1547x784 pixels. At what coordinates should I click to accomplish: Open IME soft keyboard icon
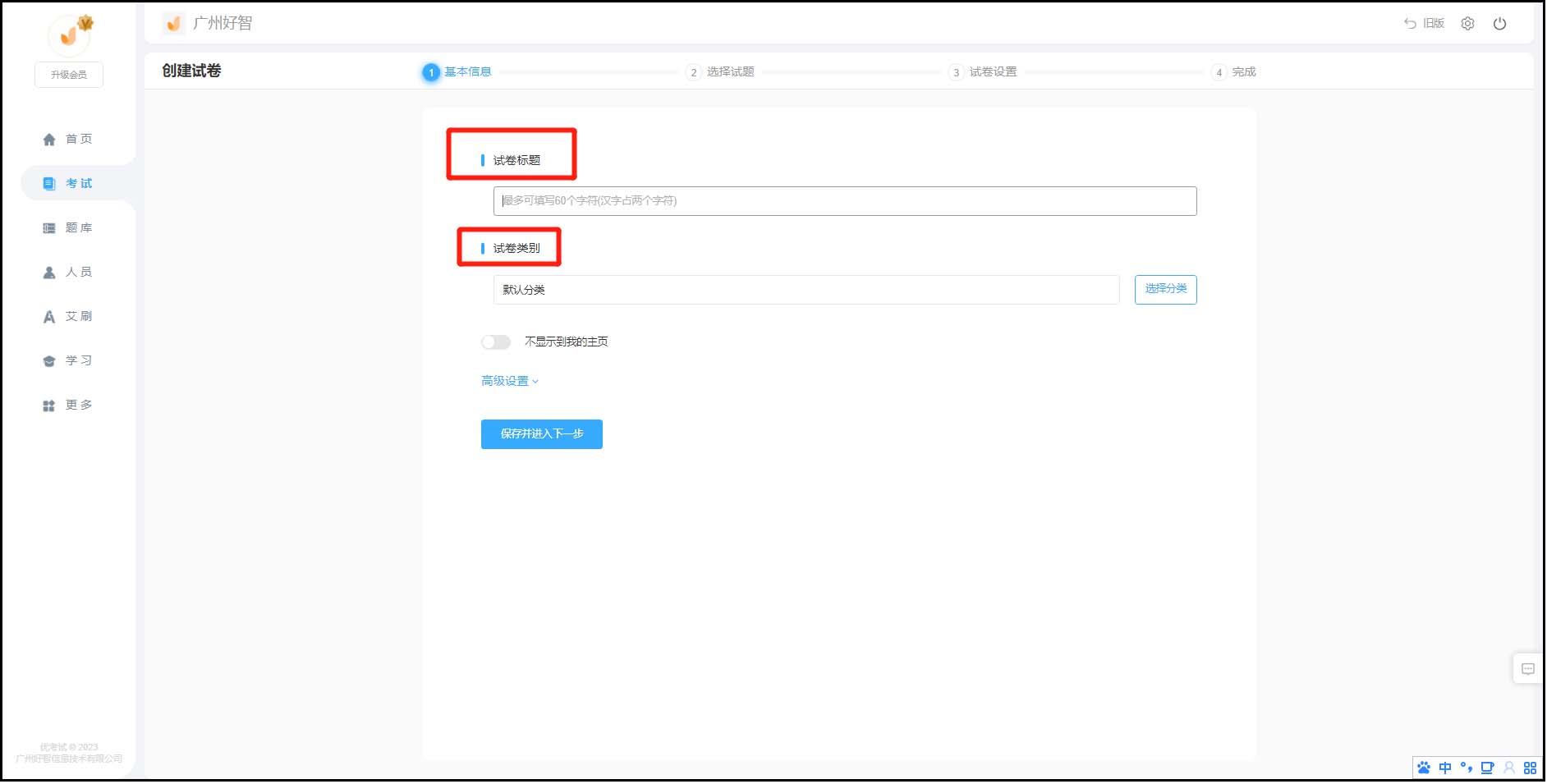(x=1487, y=768)
